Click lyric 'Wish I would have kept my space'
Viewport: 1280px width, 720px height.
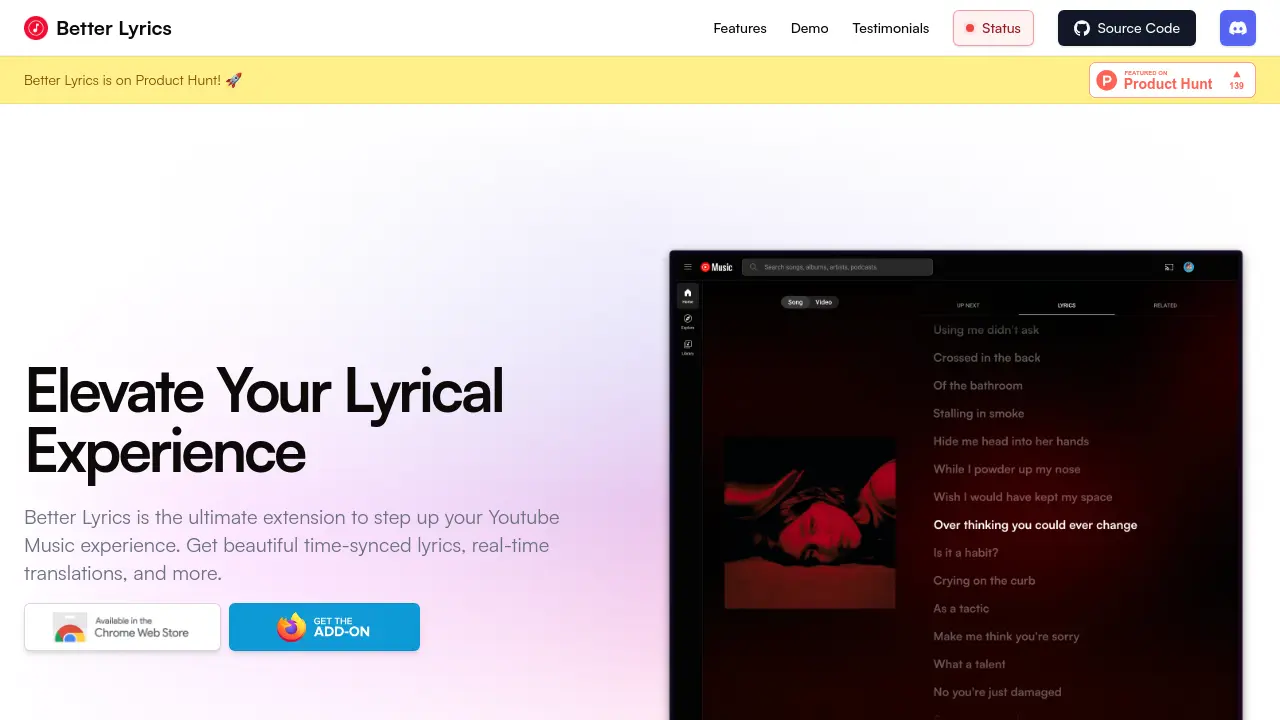point(1023,497)
